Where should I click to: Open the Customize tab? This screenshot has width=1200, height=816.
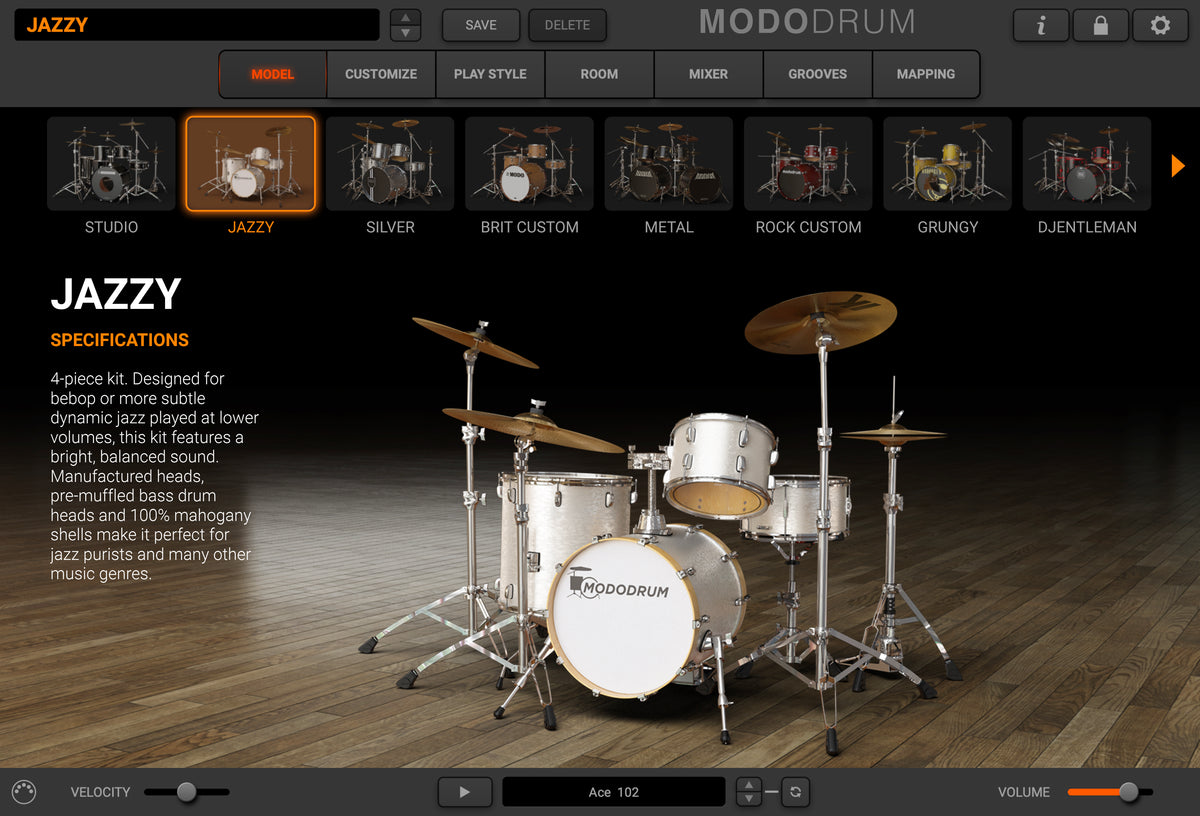tap(381, 74)
